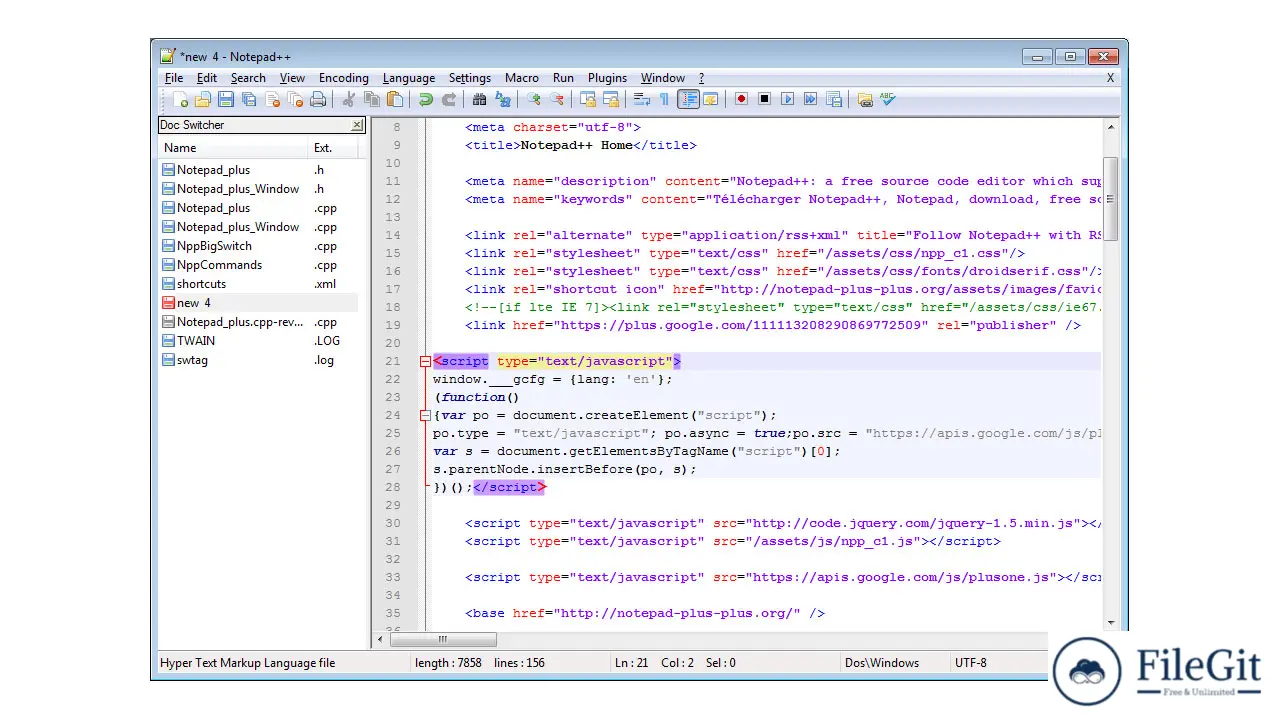Click the Print icon
This screenshot has height=720, width=1280.
(318, 99)
